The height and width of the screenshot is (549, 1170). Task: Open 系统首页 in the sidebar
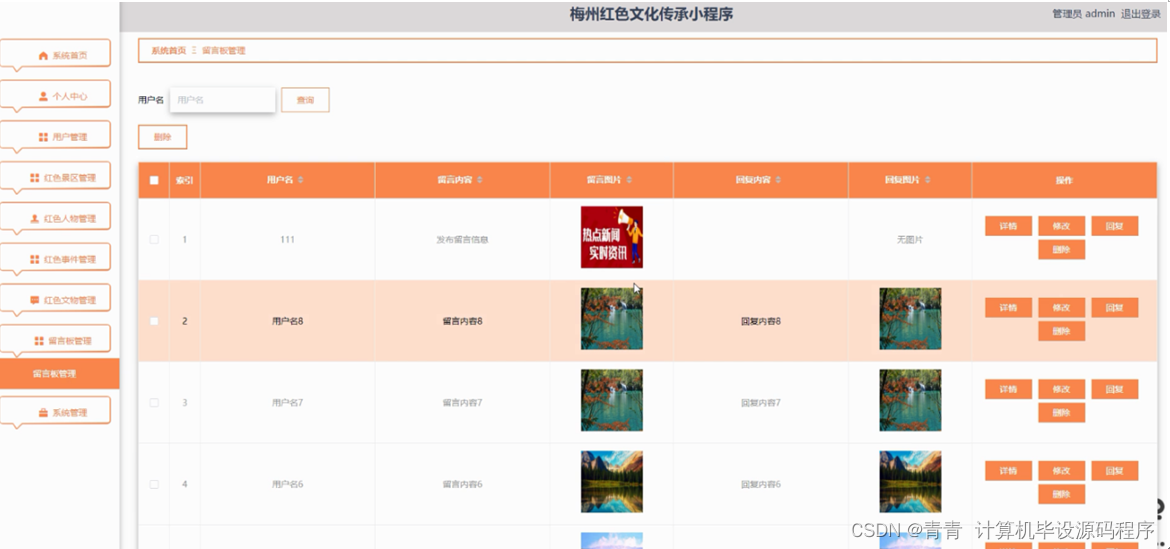[55, 54]
